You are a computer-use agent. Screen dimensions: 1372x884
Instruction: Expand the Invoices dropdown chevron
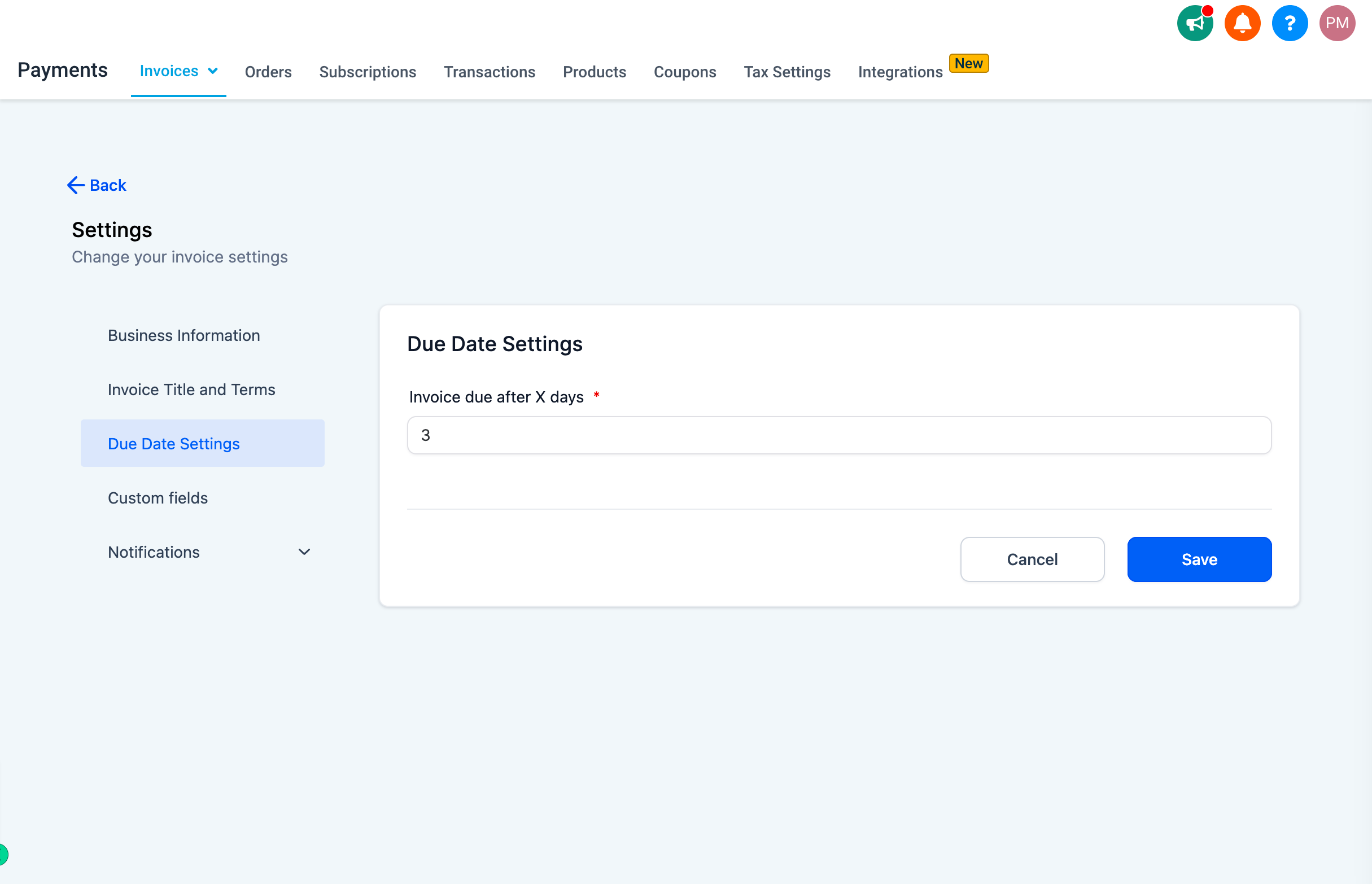tap(213, 71)
